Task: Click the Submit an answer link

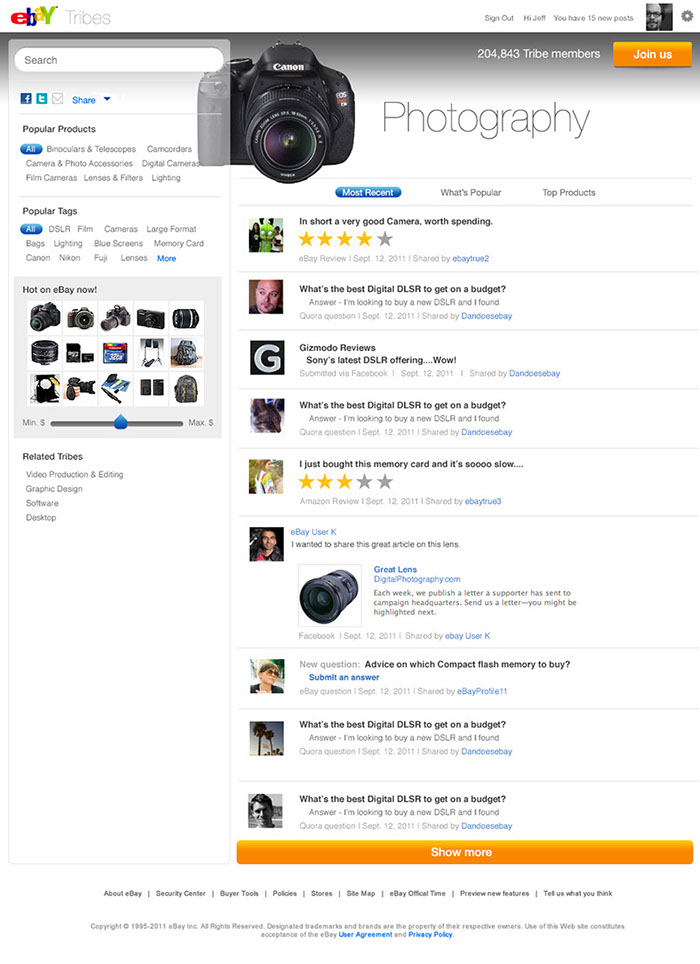Action: (x=344, y=677)
